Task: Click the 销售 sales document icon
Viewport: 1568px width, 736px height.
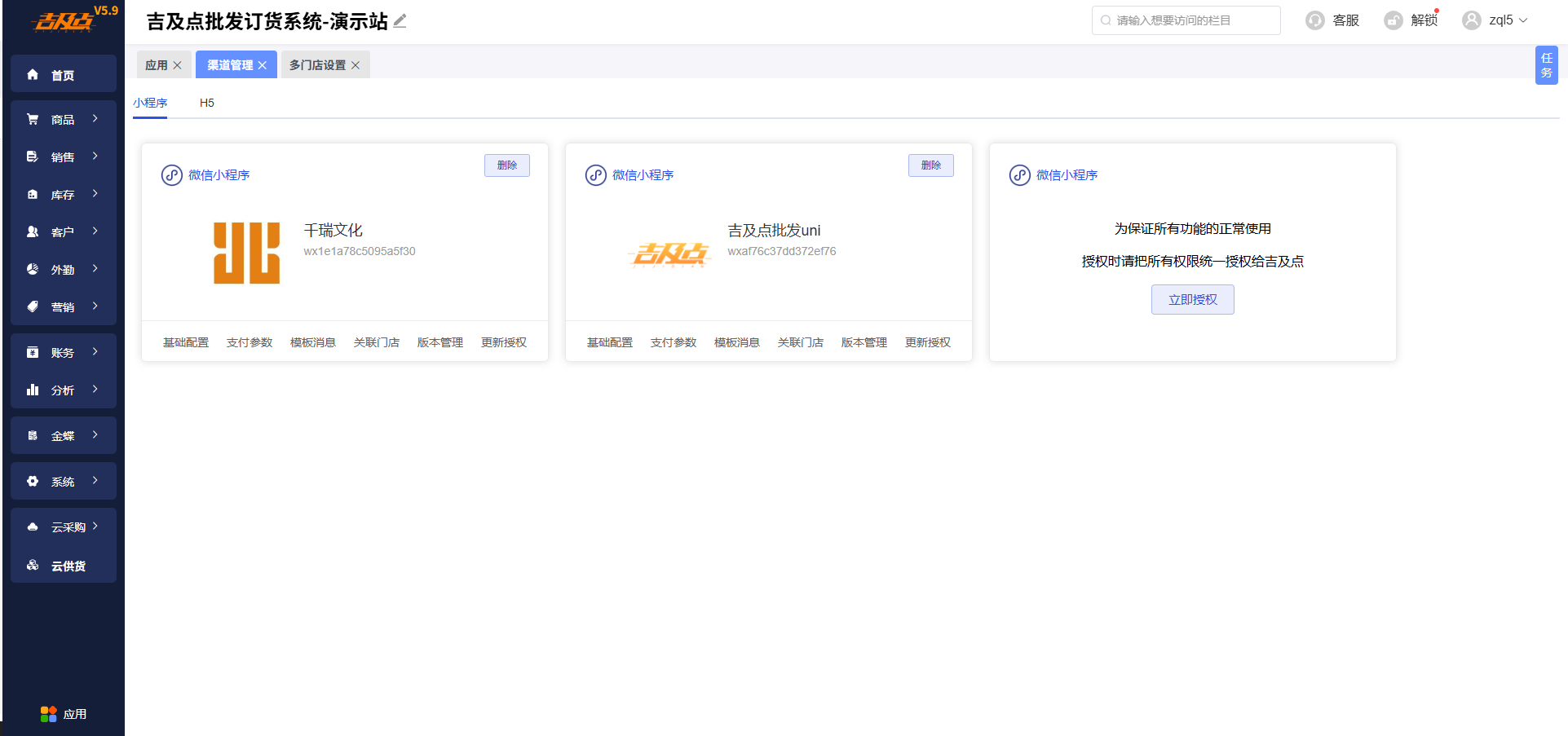Action: [x=33, y=156]
